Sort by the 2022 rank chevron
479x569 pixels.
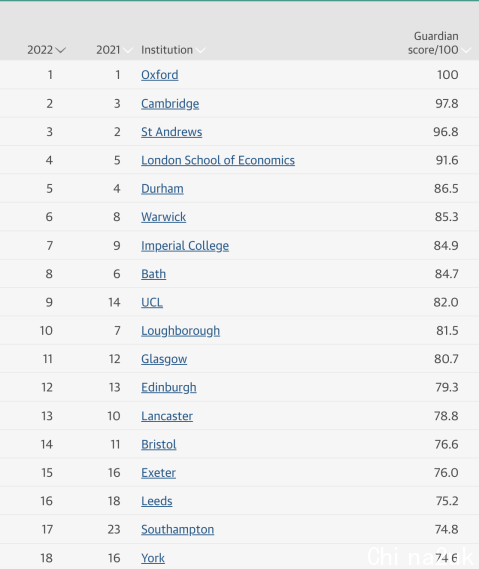60,50
